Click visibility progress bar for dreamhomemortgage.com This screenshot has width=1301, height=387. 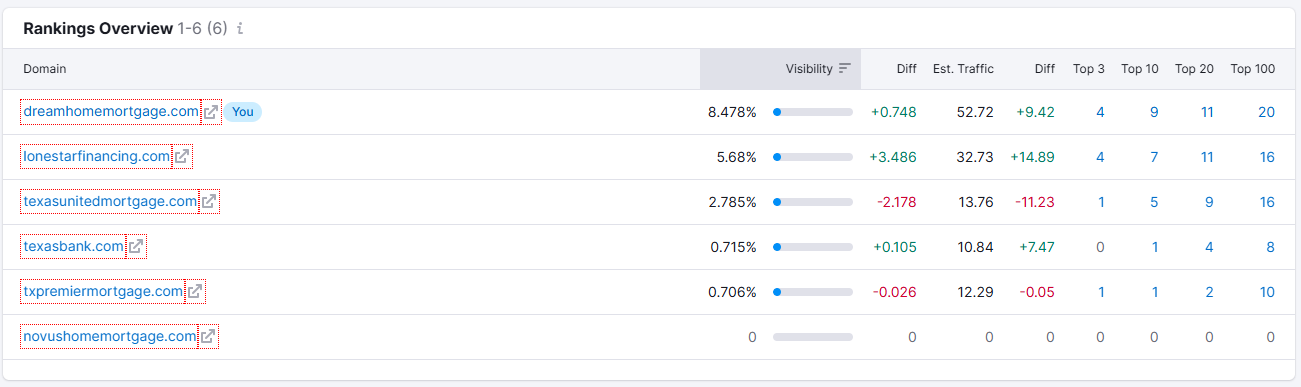pos(813,112)
